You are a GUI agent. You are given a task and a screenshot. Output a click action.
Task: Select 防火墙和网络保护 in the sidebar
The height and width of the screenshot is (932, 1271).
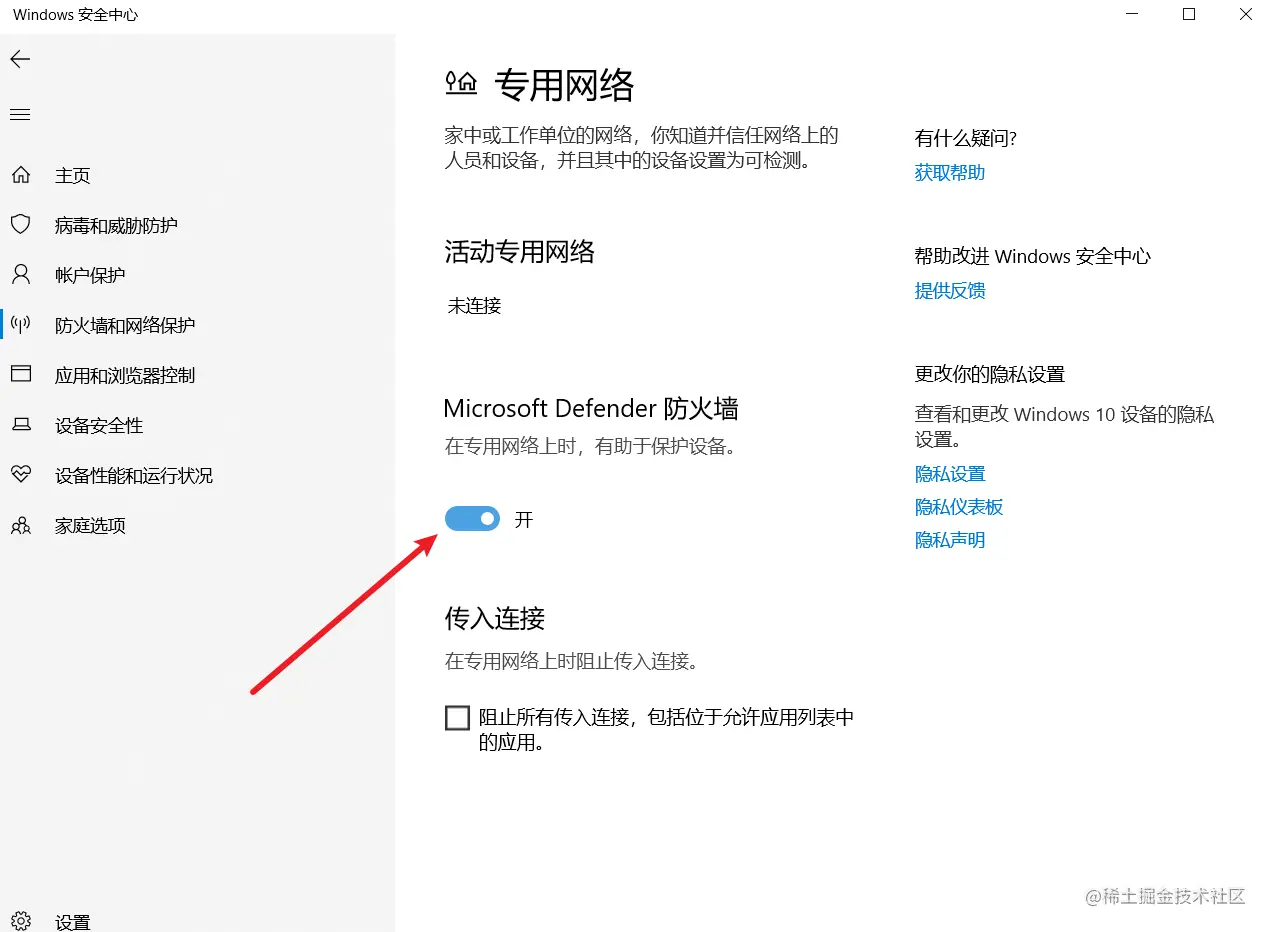[x=125, y=326]
